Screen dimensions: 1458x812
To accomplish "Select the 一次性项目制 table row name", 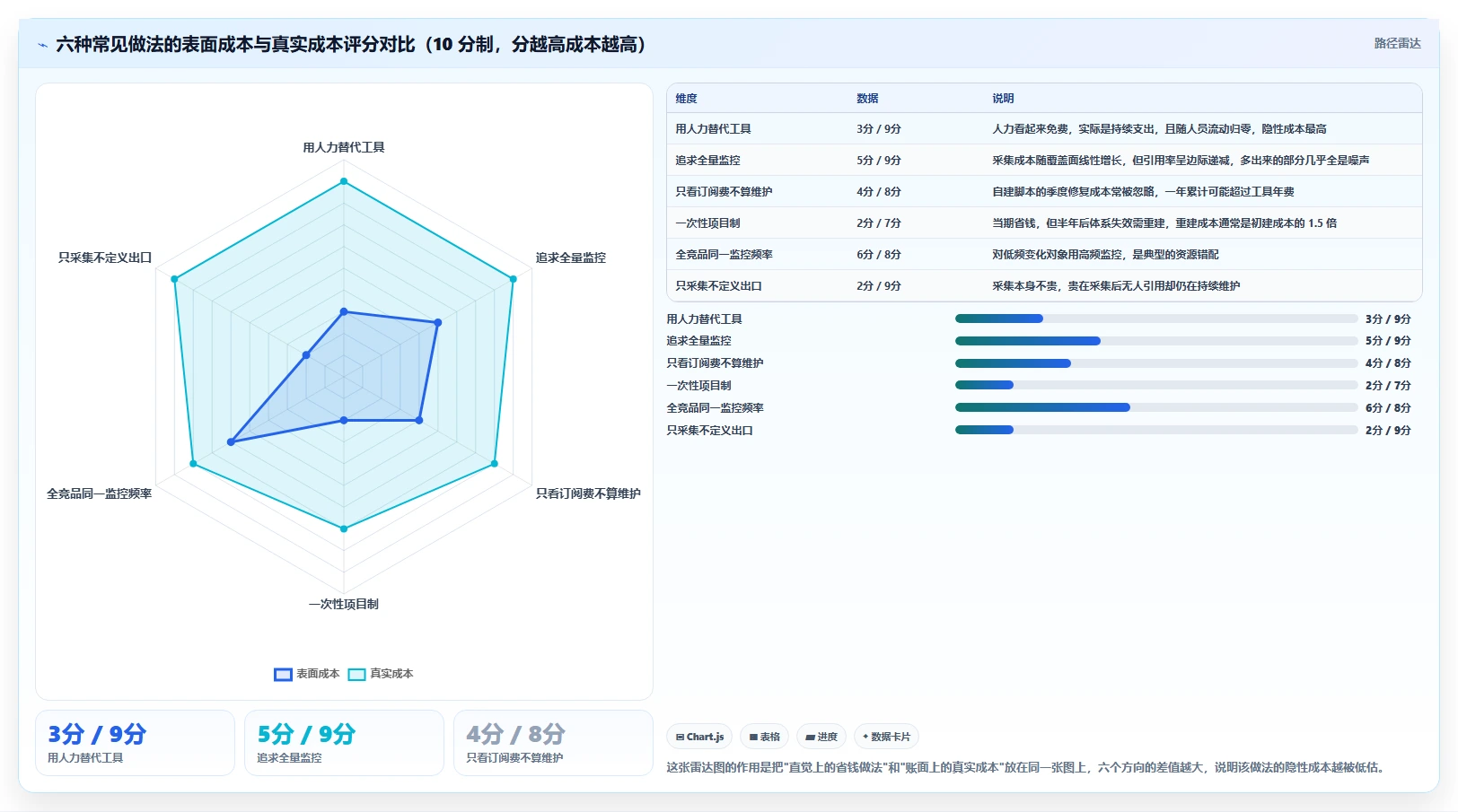I will [707, 223].
